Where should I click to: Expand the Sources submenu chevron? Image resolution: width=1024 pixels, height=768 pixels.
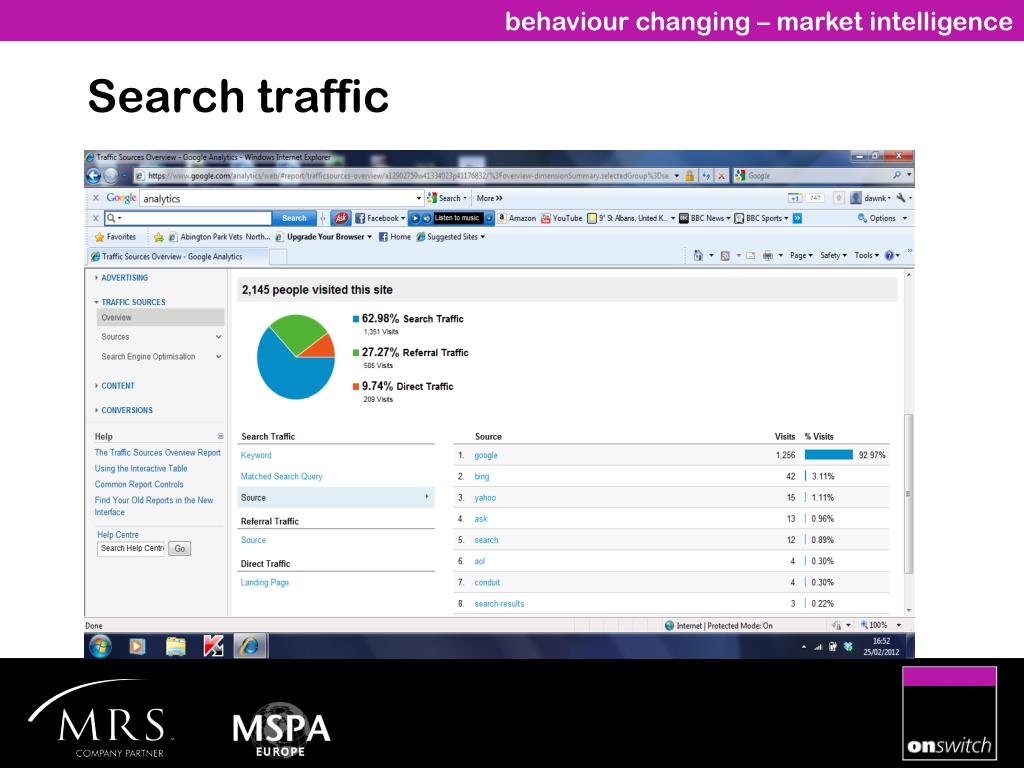[219, 337]
